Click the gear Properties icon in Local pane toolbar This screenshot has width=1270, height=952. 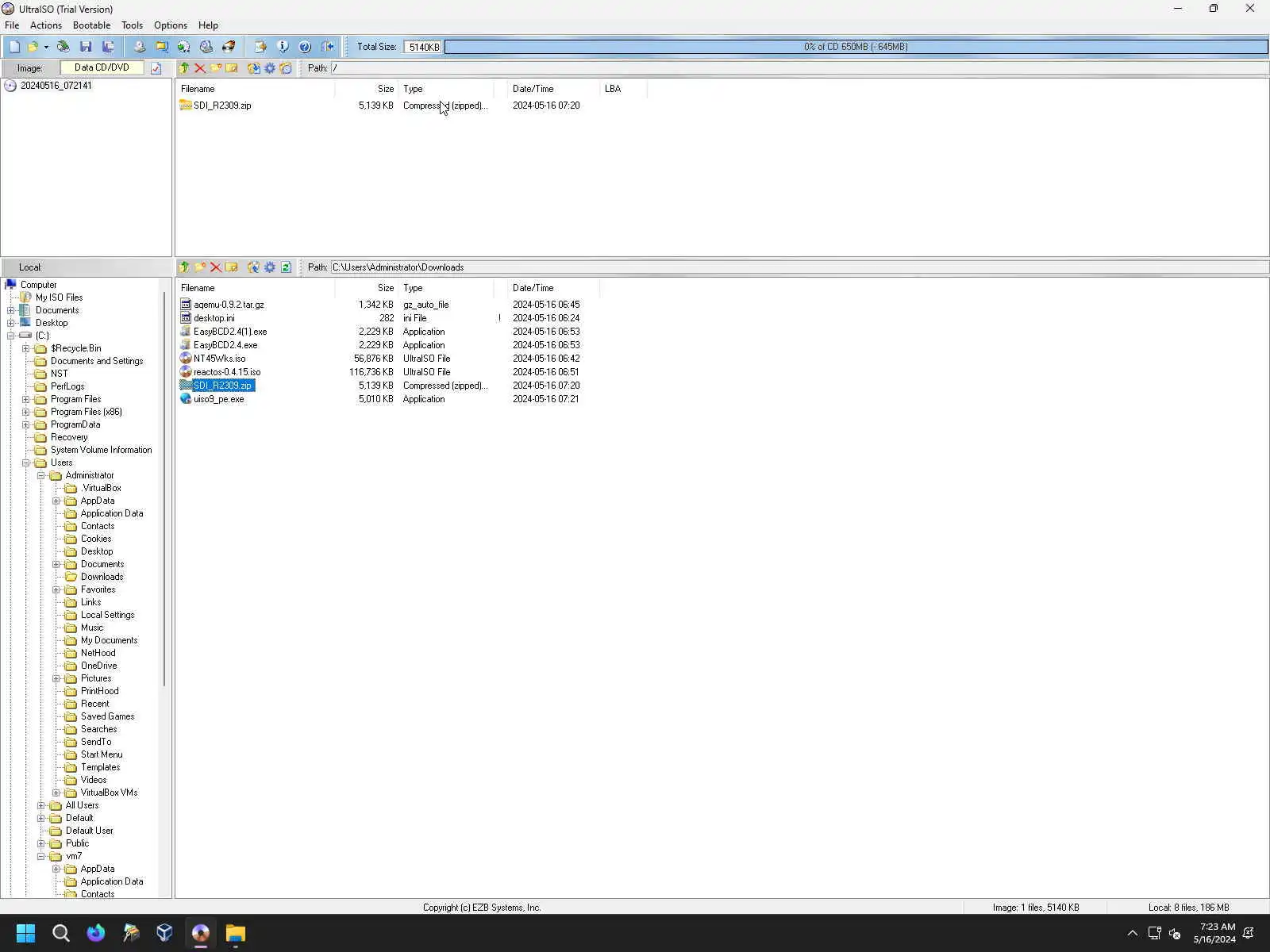click(x=270, y=267)
